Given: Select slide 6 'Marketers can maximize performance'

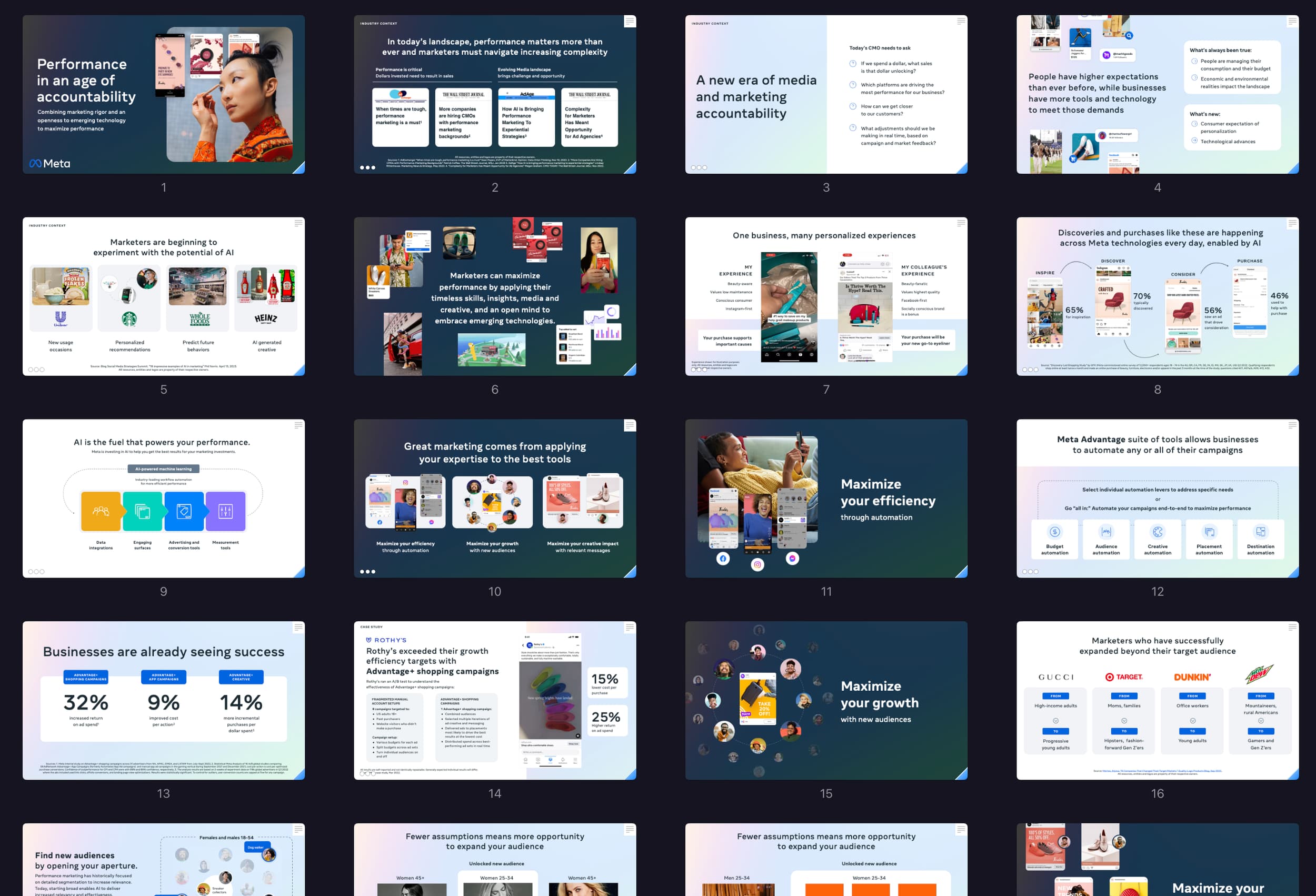Looking at the screenshot, I should (494, 296).
